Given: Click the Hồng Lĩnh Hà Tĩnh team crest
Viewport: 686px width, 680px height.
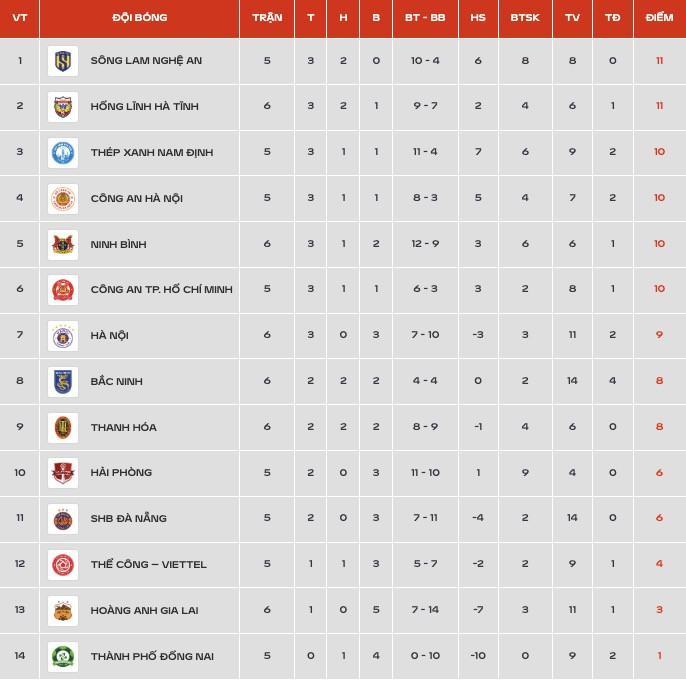Looking at the screenshot, I should tap(63, 107).
